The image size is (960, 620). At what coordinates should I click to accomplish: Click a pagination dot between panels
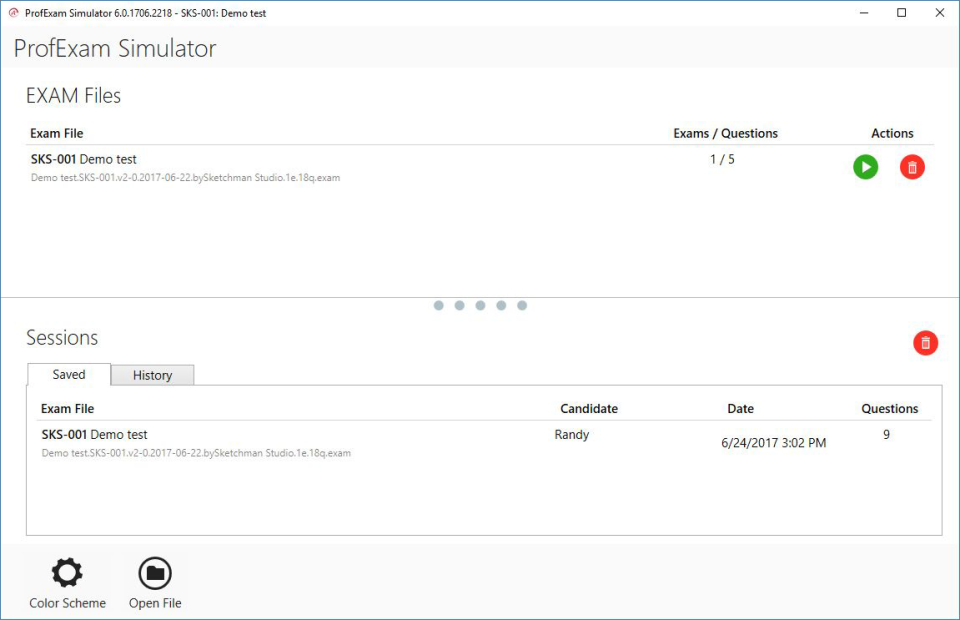tap(480, 305)
